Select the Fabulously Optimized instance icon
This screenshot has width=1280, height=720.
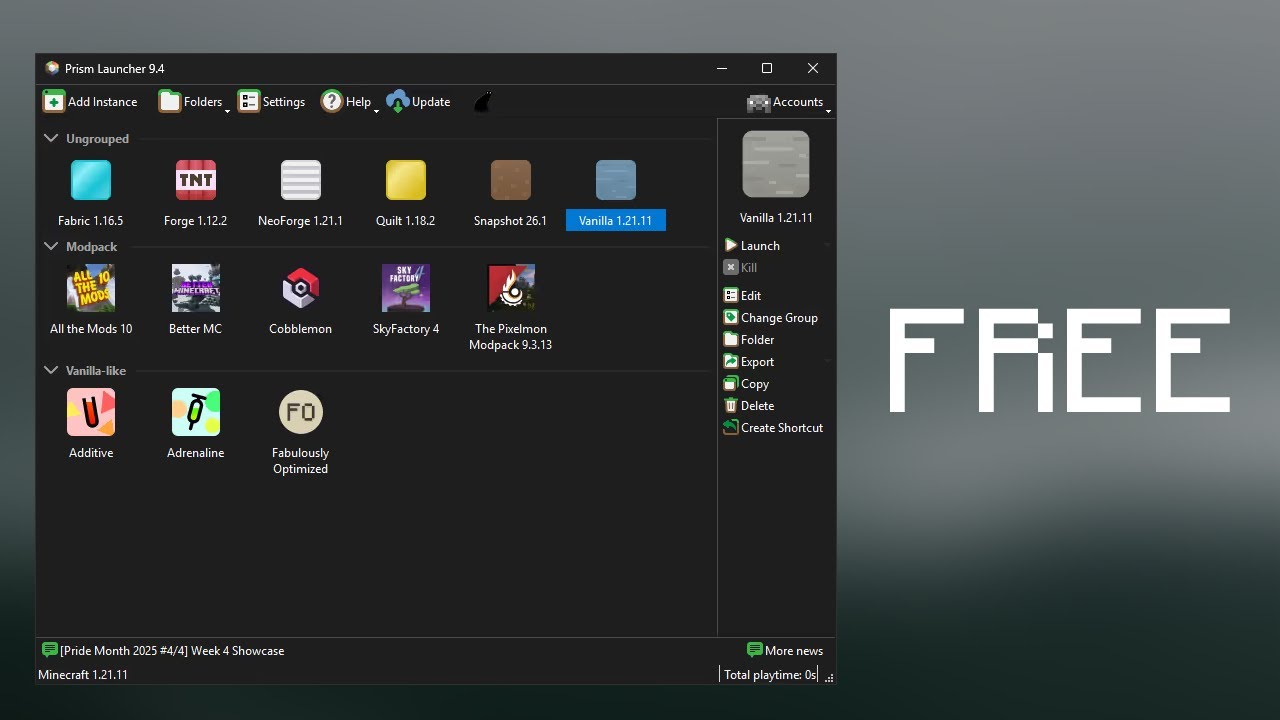pos(300,412)
